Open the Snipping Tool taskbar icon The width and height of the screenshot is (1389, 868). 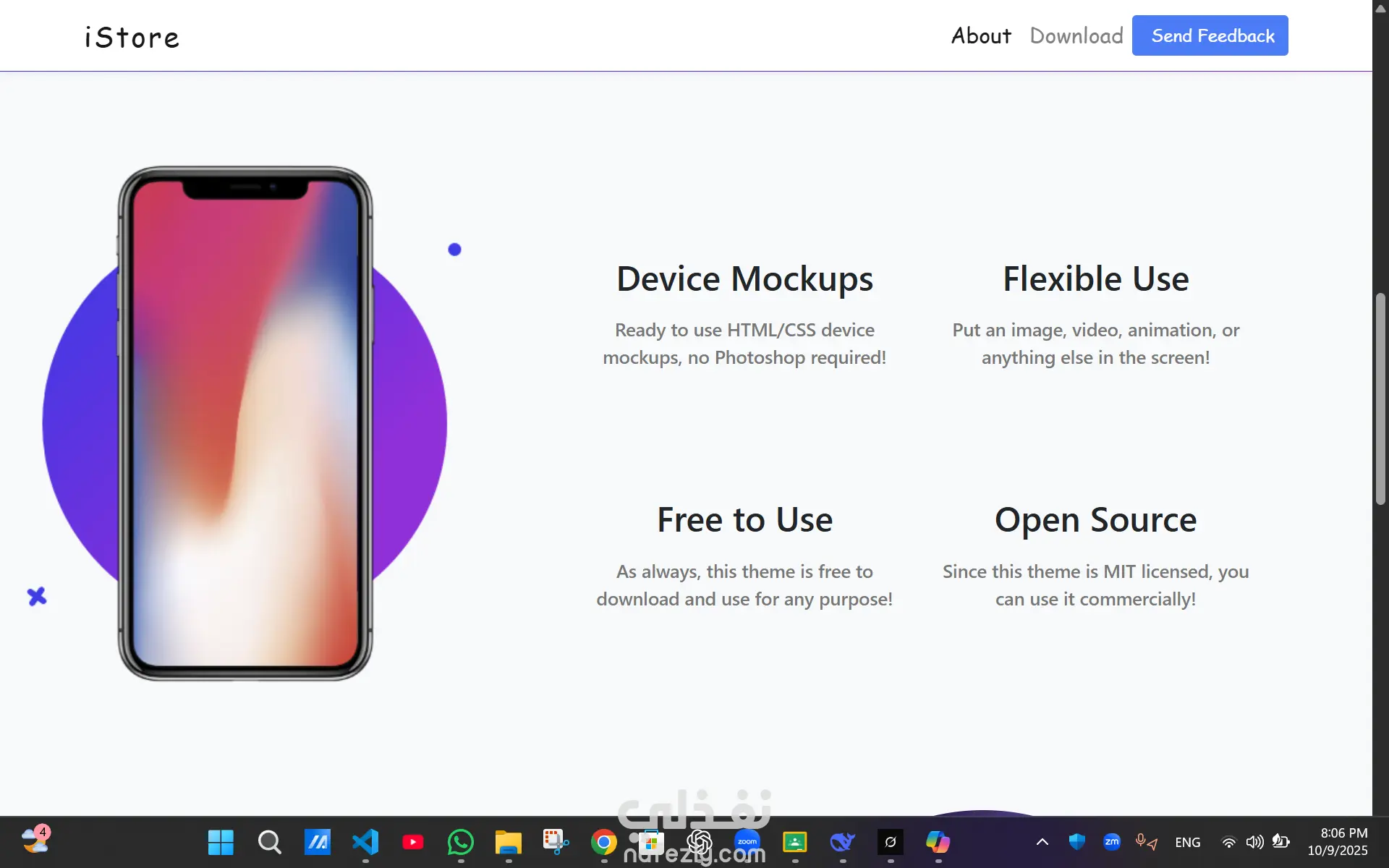click(x=556, y=842)
